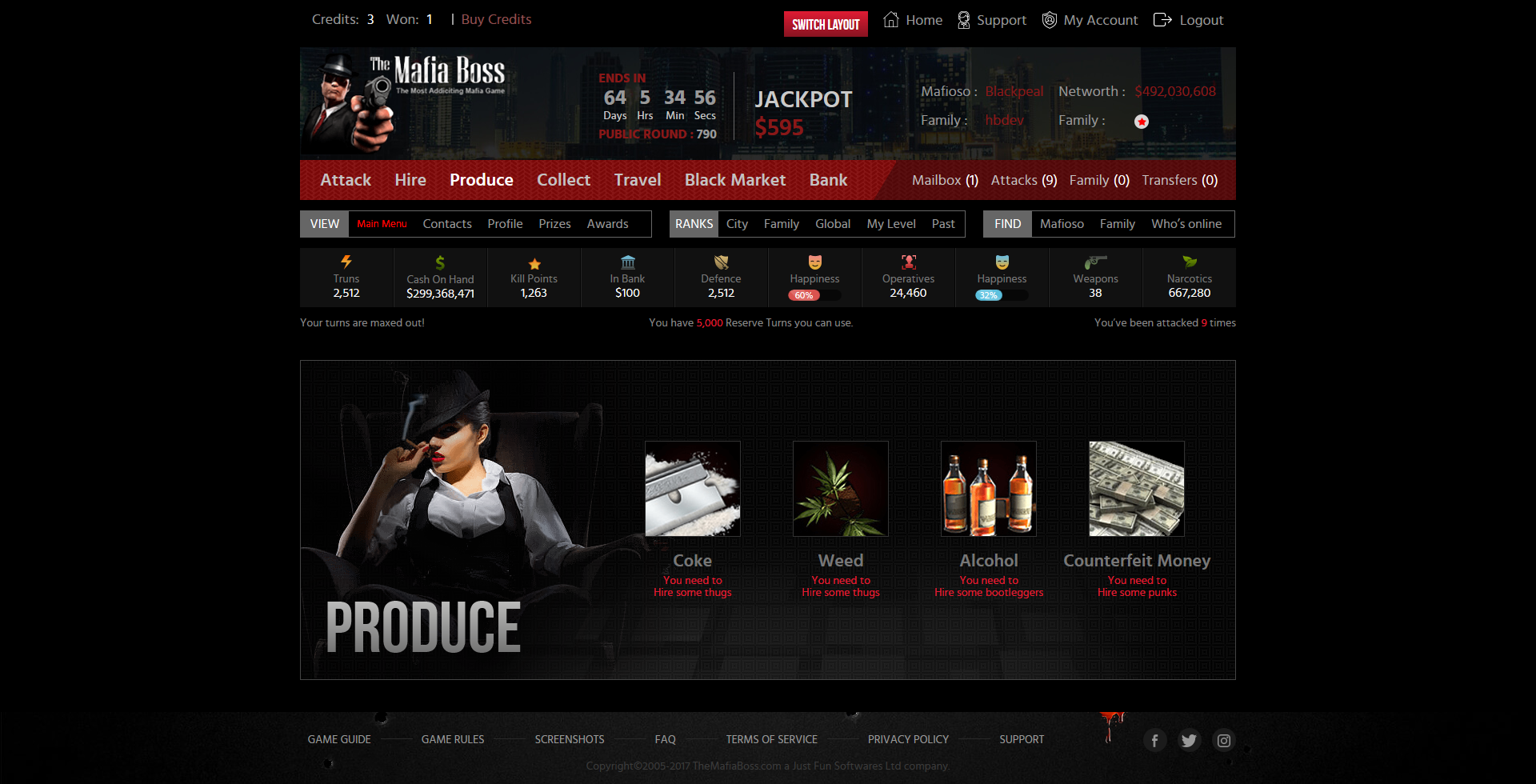Click the Weapons revolver icon
The height and width of the screenshot is (784, 1536).
point(1095,262)
